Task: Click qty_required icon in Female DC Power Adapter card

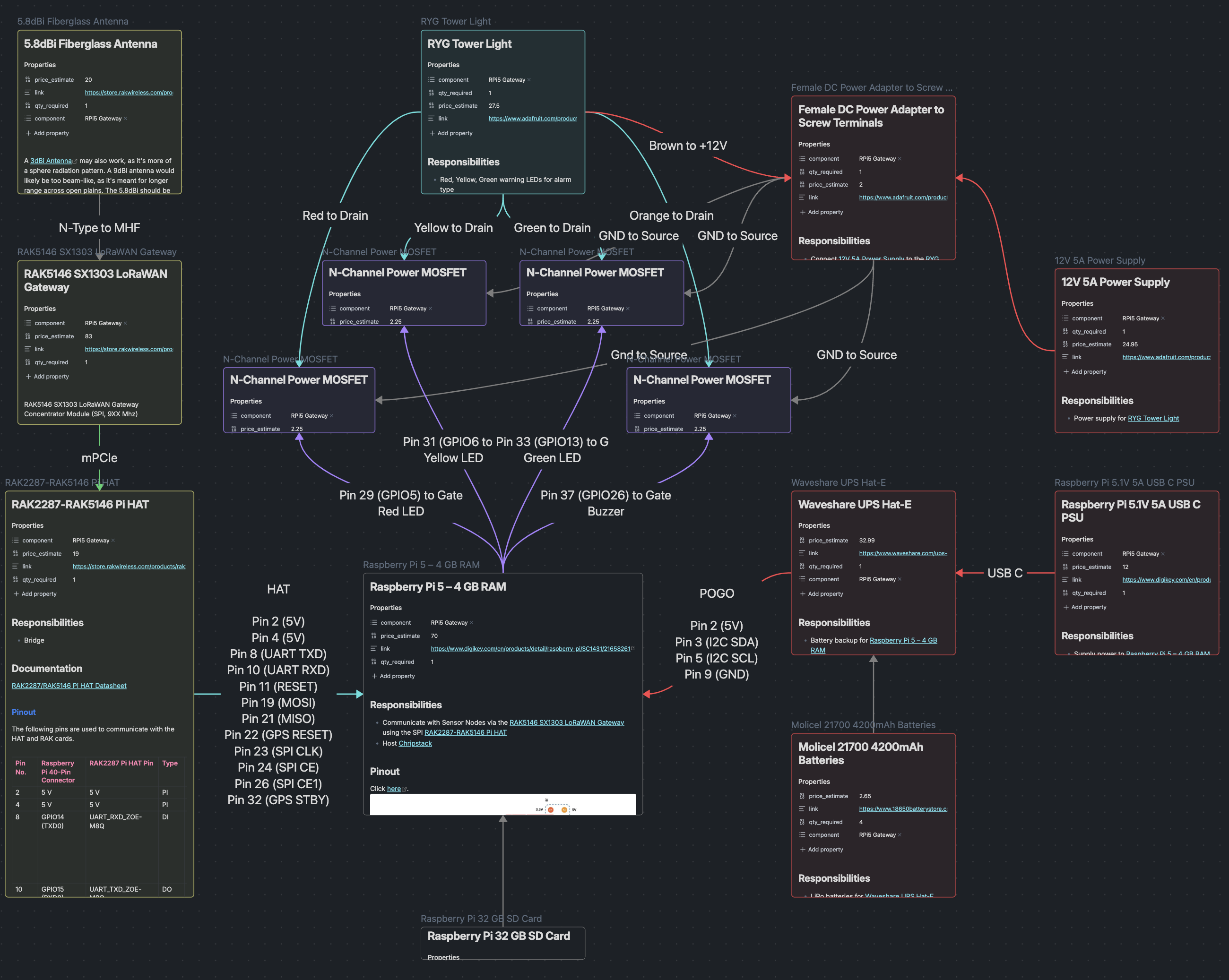Action: point(802,172)
